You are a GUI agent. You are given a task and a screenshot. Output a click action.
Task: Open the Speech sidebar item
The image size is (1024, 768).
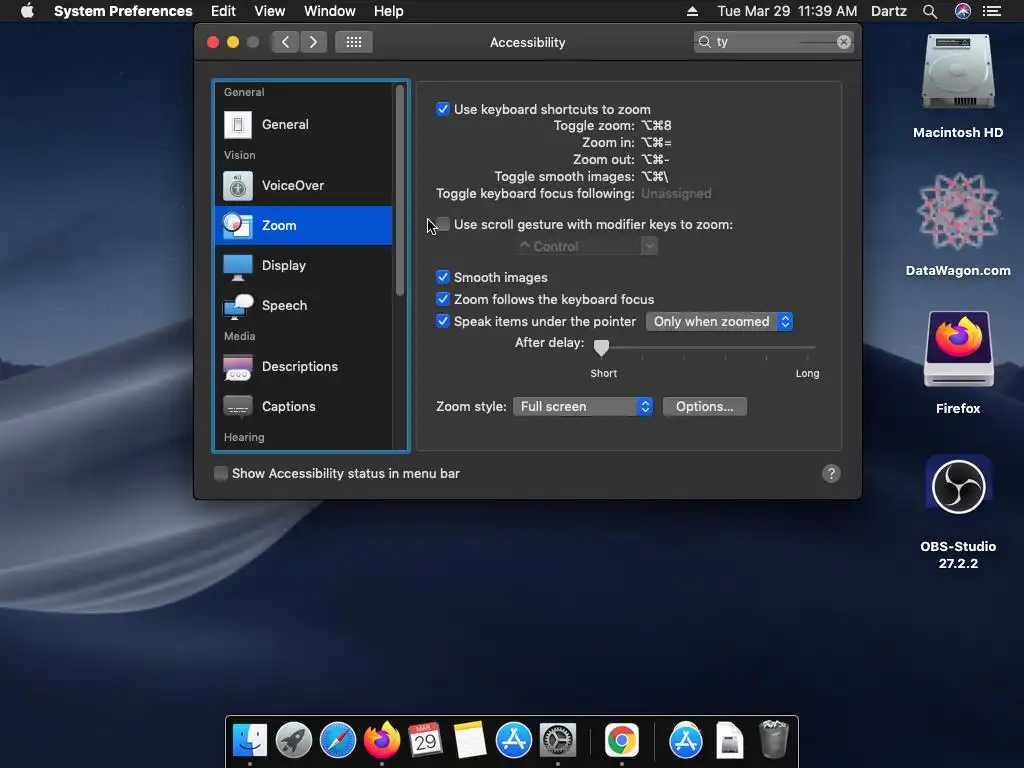coord(304,306)
